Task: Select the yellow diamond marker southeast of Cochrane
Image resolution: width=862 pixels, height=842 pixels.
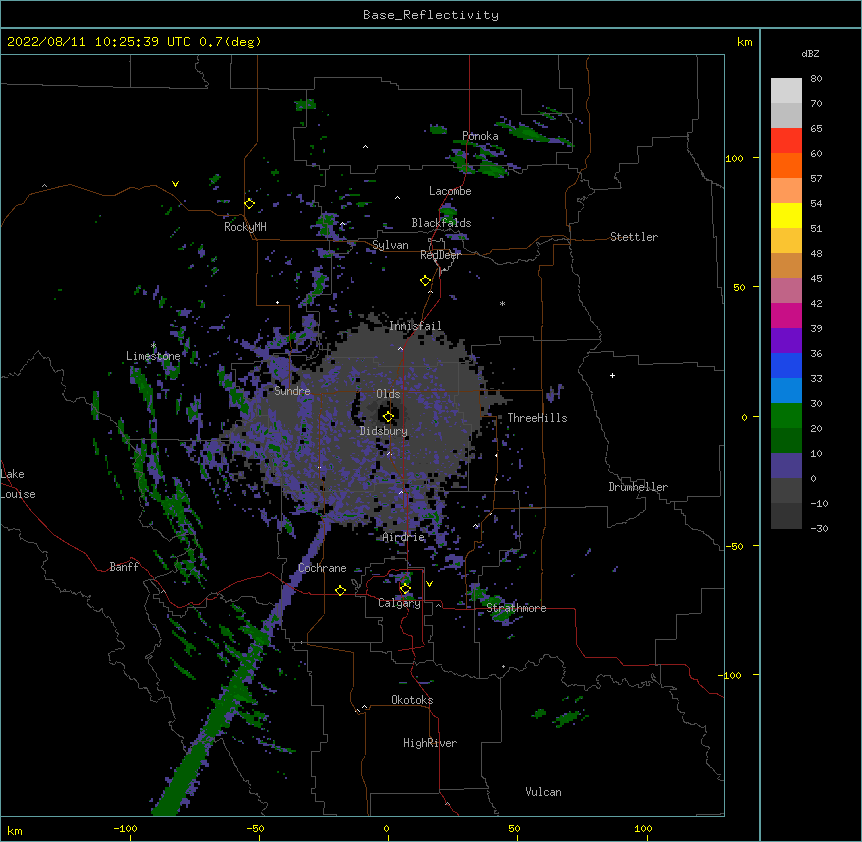Action: pos(340,590)
